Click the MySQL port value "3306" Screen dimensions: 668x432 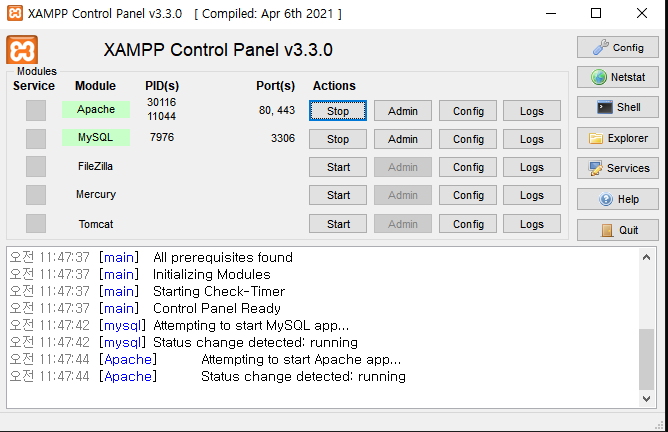(283, 138)
